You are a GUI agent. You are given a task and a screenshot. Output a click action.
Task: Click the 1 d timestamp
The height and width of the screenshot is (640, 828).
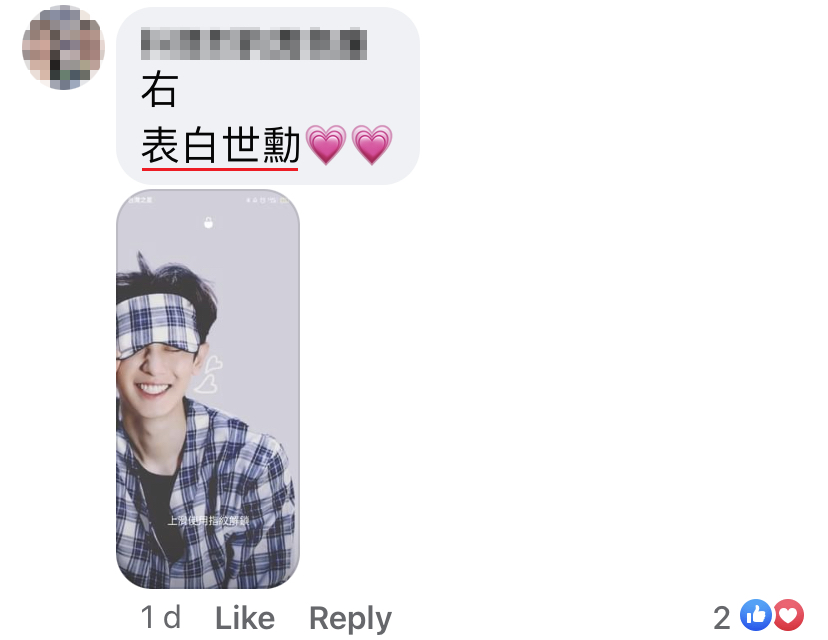pyautogui.click(x=161, y=618)
